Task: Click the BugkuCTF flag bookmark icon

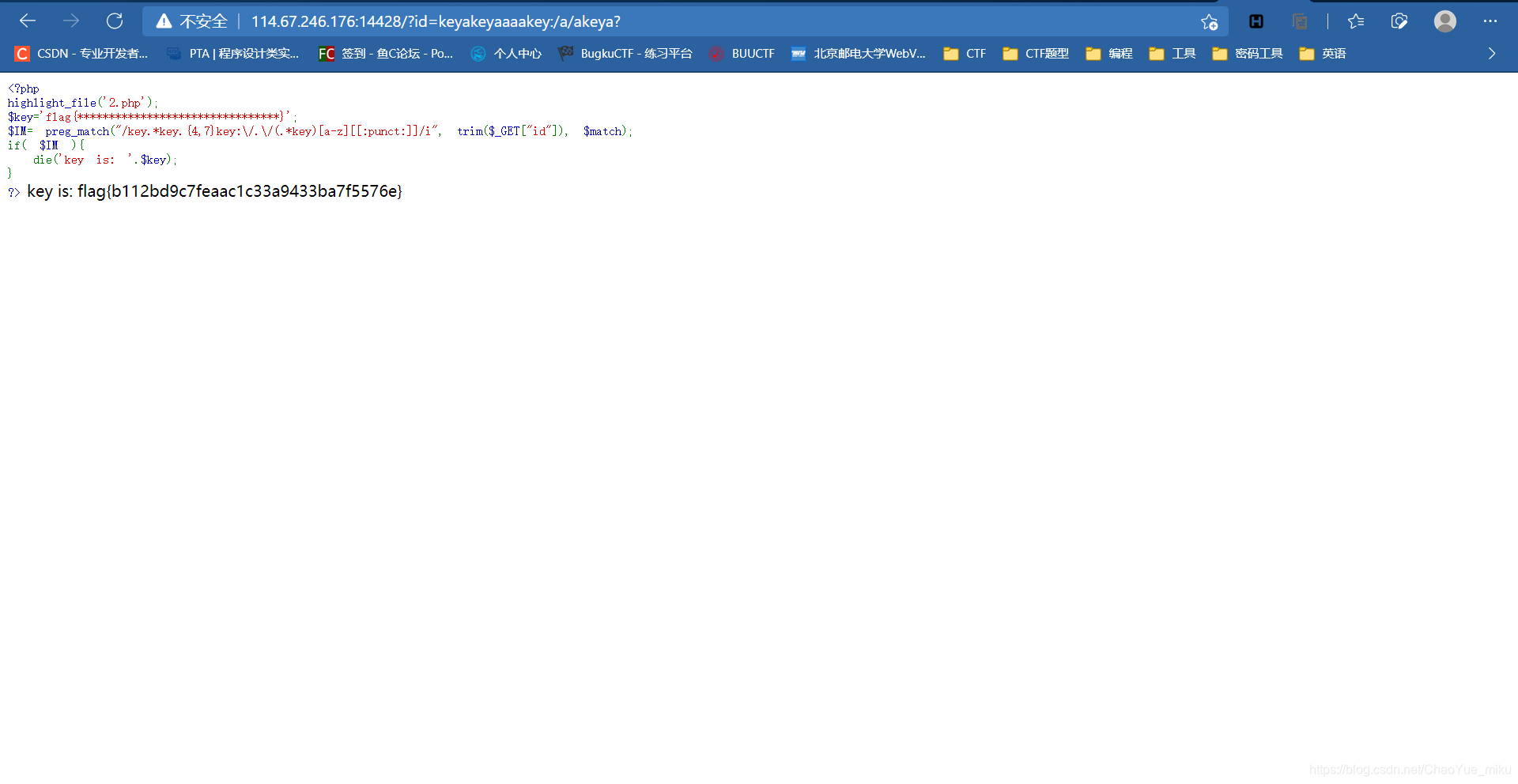Action: click(566, 53)
